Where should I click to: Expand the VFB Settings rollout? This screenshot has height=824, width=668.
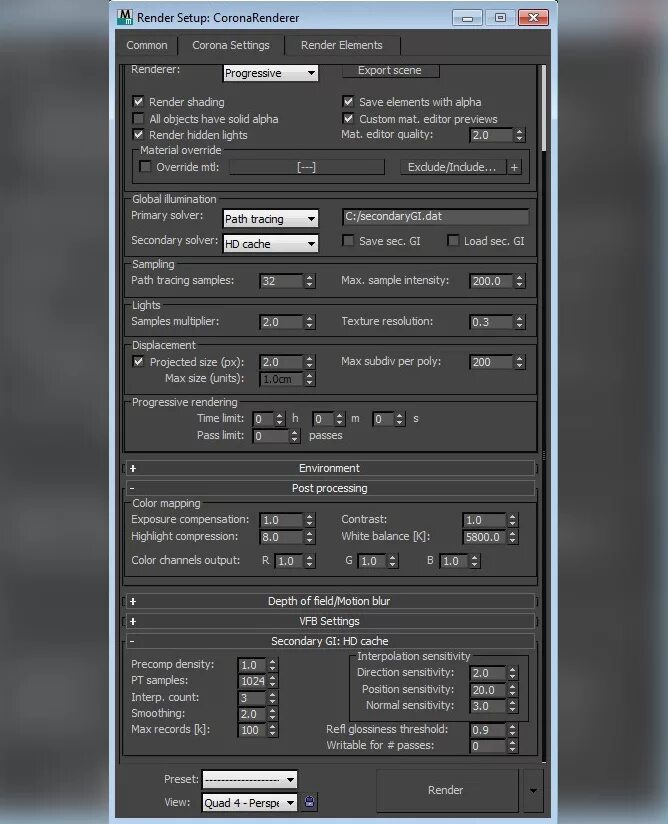[329, 621]
